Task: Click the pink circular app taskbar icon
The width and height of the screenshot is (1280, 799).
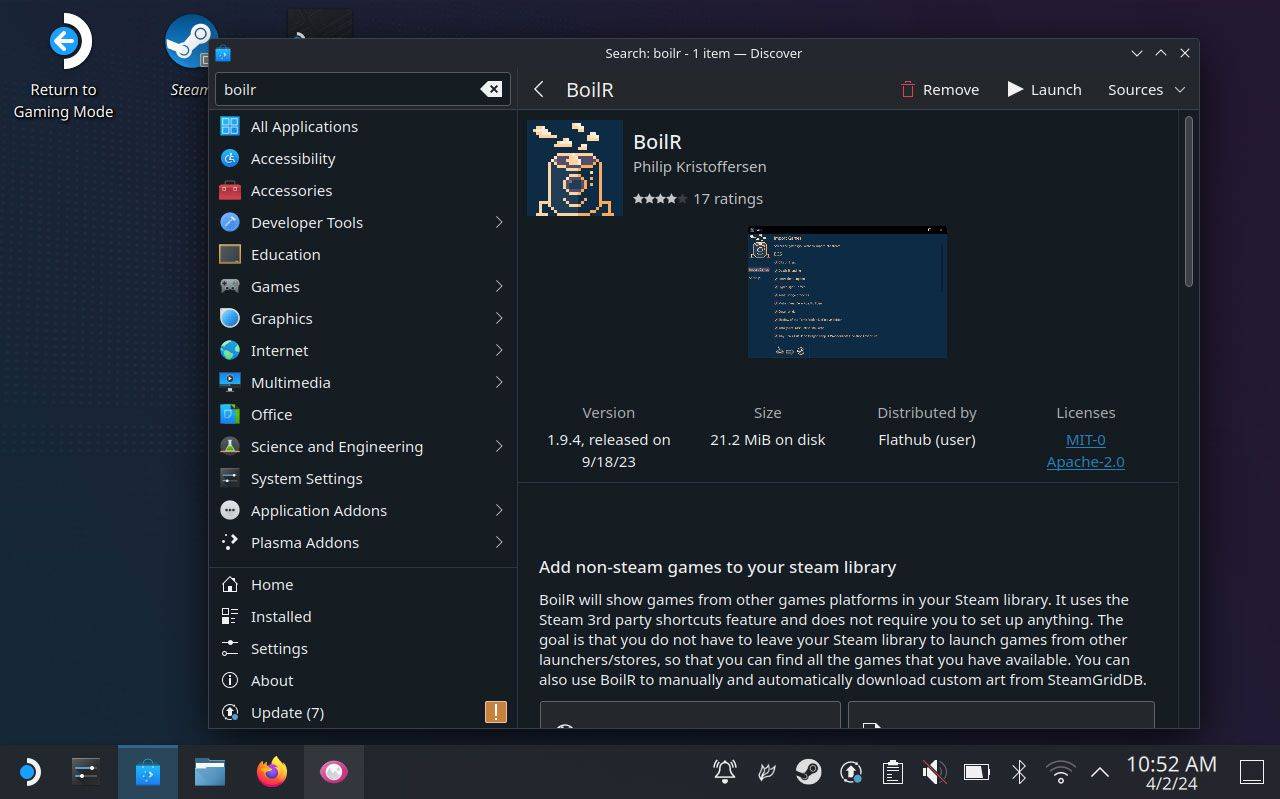Action: tap(333, 771)
